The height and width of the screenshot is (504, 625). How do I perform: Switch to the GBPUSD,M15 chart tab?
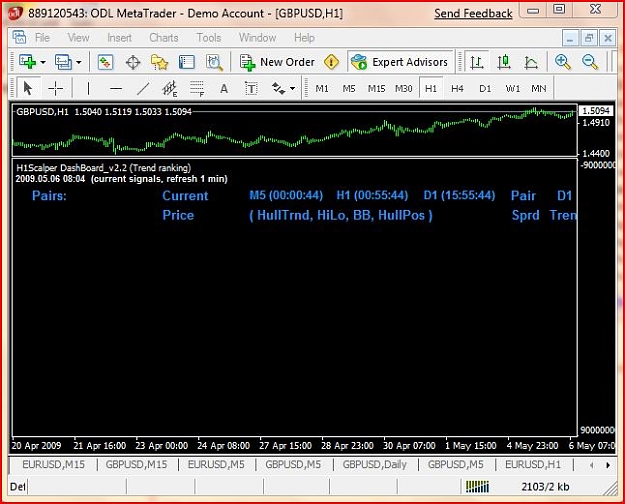pos(136,465)
